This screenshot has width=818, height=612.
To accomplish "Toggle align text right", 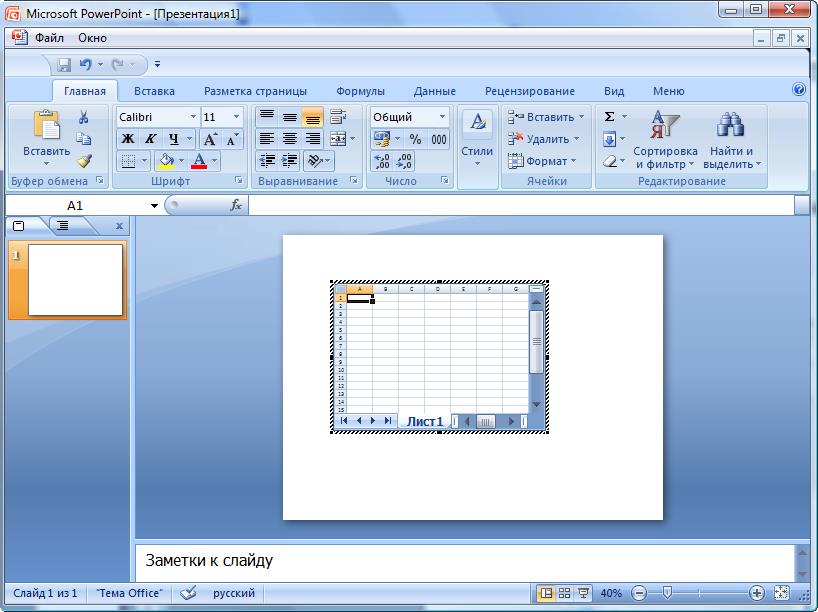I will [312, 139].
